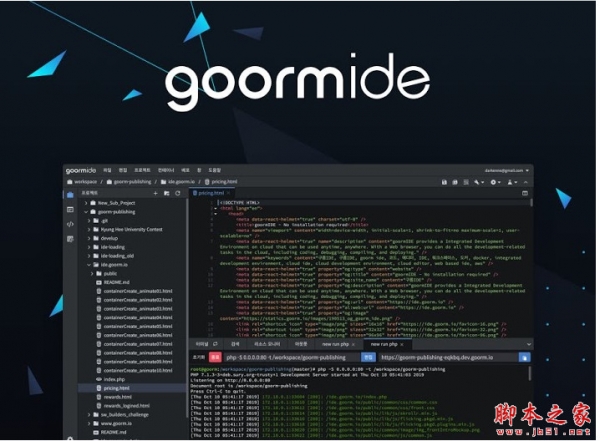Expand the ide-loading_old folder
Screen dimensions: 600x441
pos(89,256)
